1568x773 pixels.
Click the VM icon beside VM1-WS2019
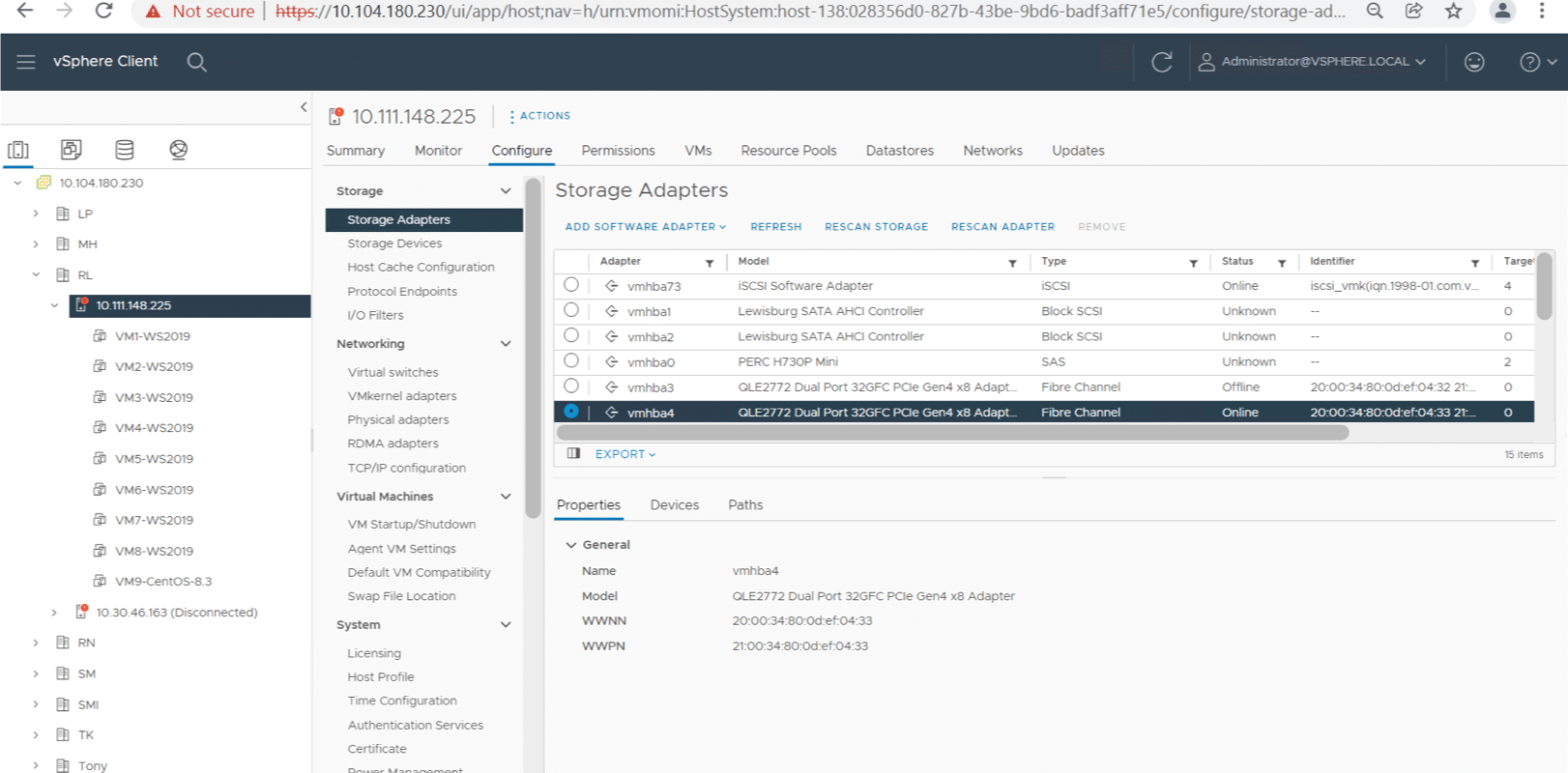(x=100, y=336)
